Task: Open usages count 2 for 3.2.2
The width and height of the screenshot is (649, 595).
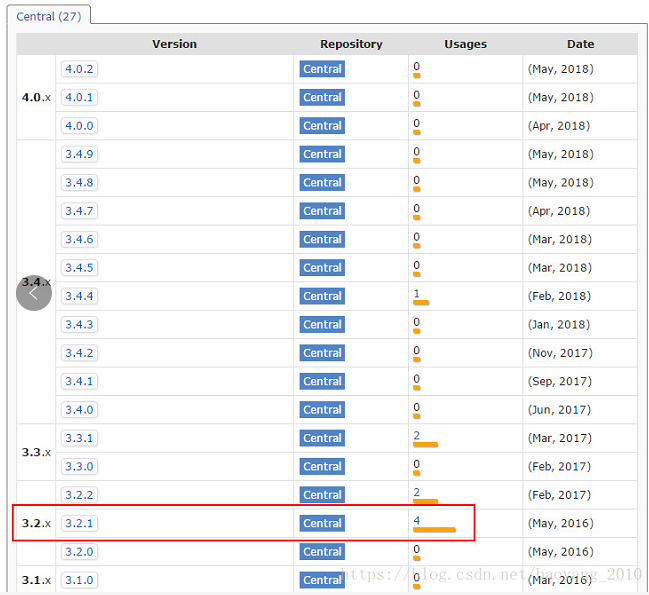Action: tap(416, 492)
